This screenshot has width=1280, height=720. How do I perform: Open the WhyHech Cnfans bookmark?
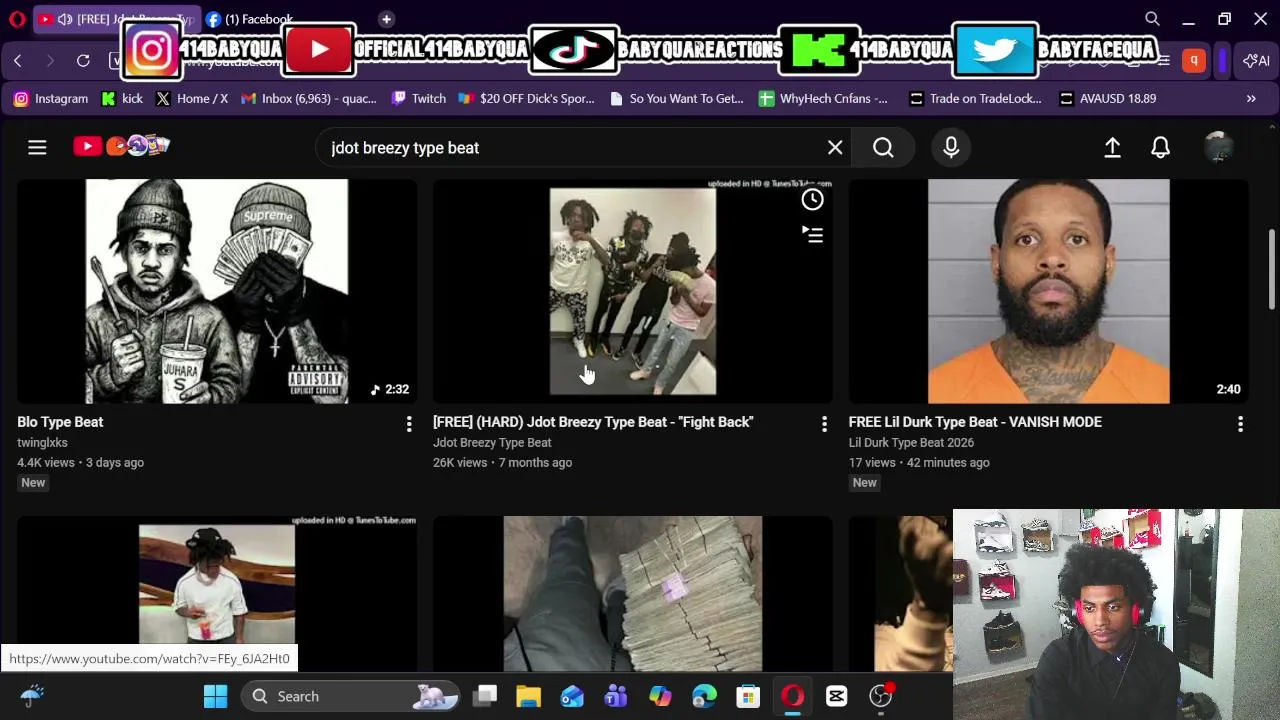pyautogui.click(x=823, y=99)
